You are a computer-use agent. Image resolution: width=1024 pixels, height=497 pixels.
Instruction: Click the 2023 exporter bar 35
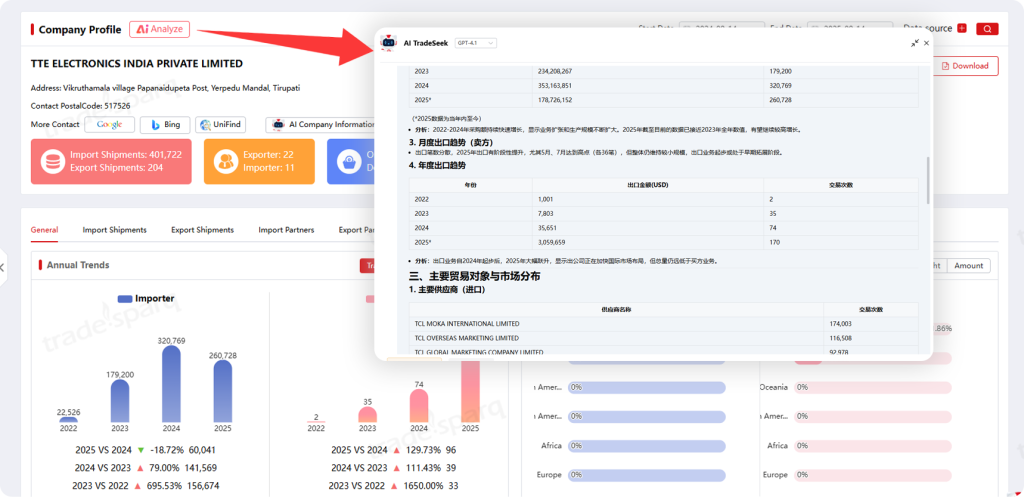coord(368,414)
